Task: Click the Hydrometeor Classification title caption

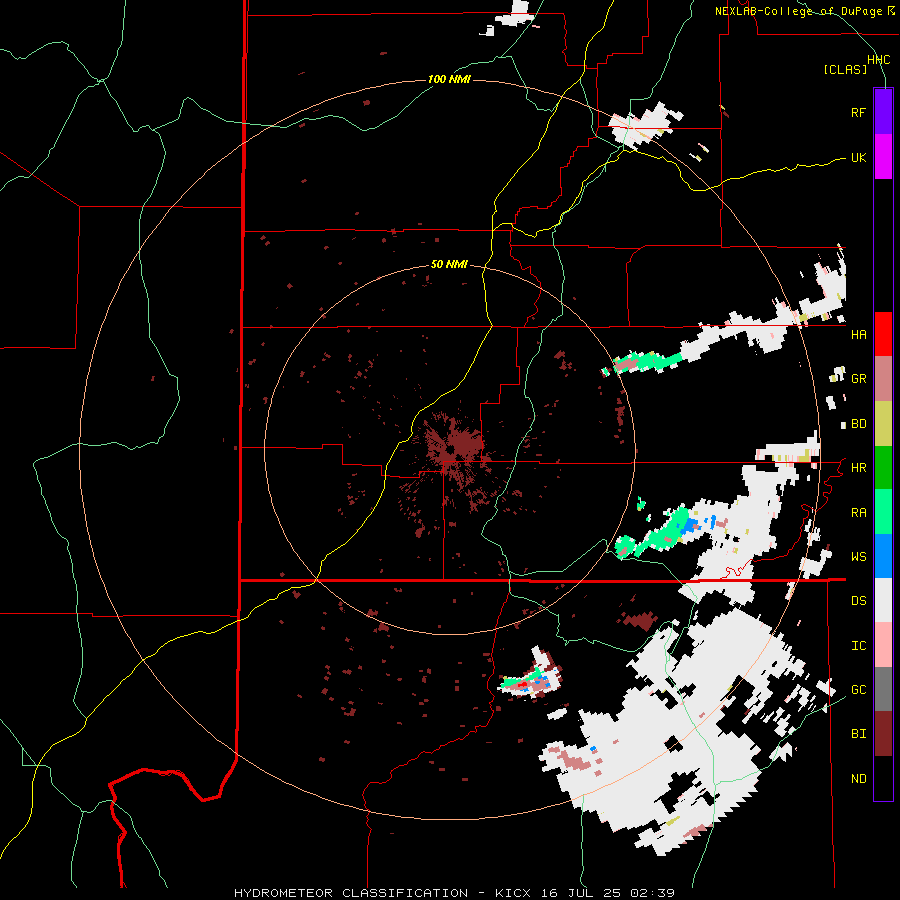Action: 454,893
